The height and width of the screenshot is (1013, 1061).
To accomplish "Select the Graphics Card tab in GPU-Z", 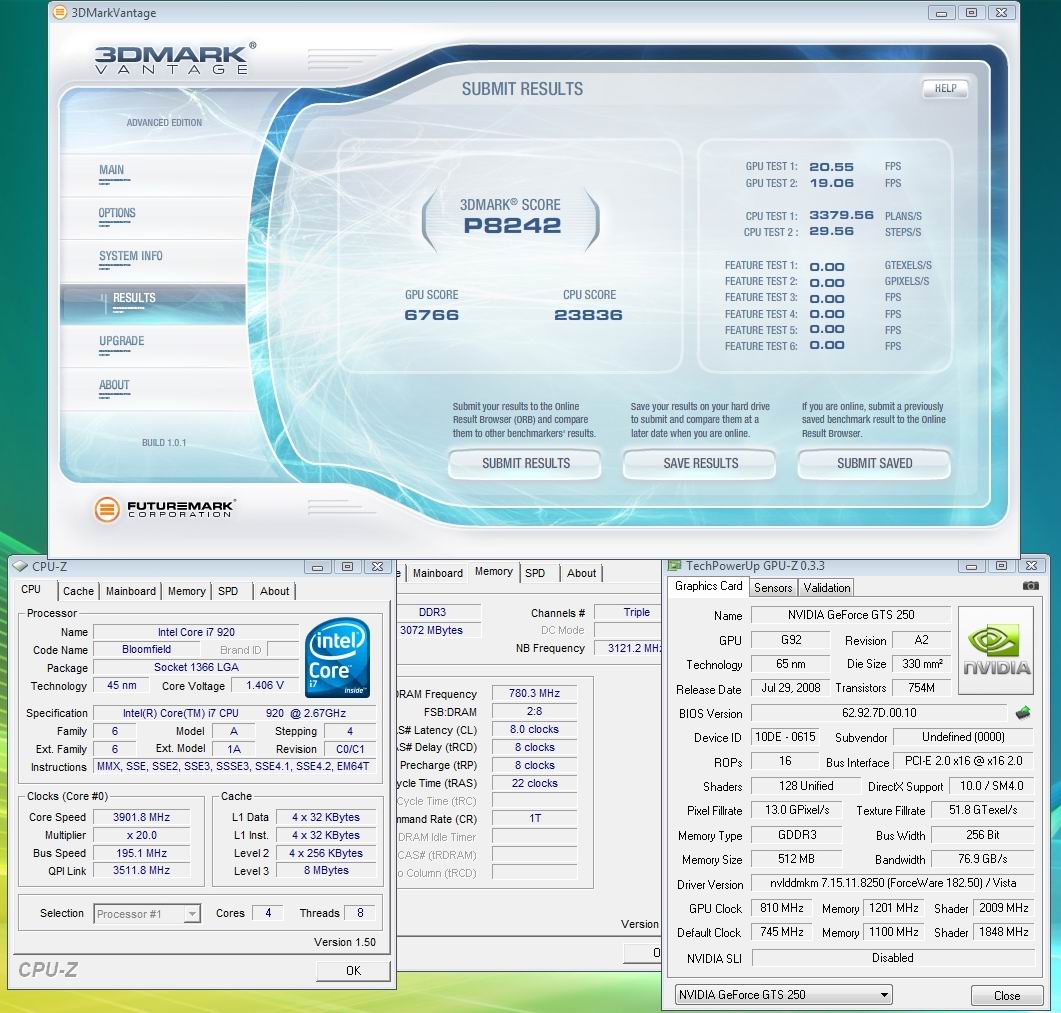I will (708, 586).
